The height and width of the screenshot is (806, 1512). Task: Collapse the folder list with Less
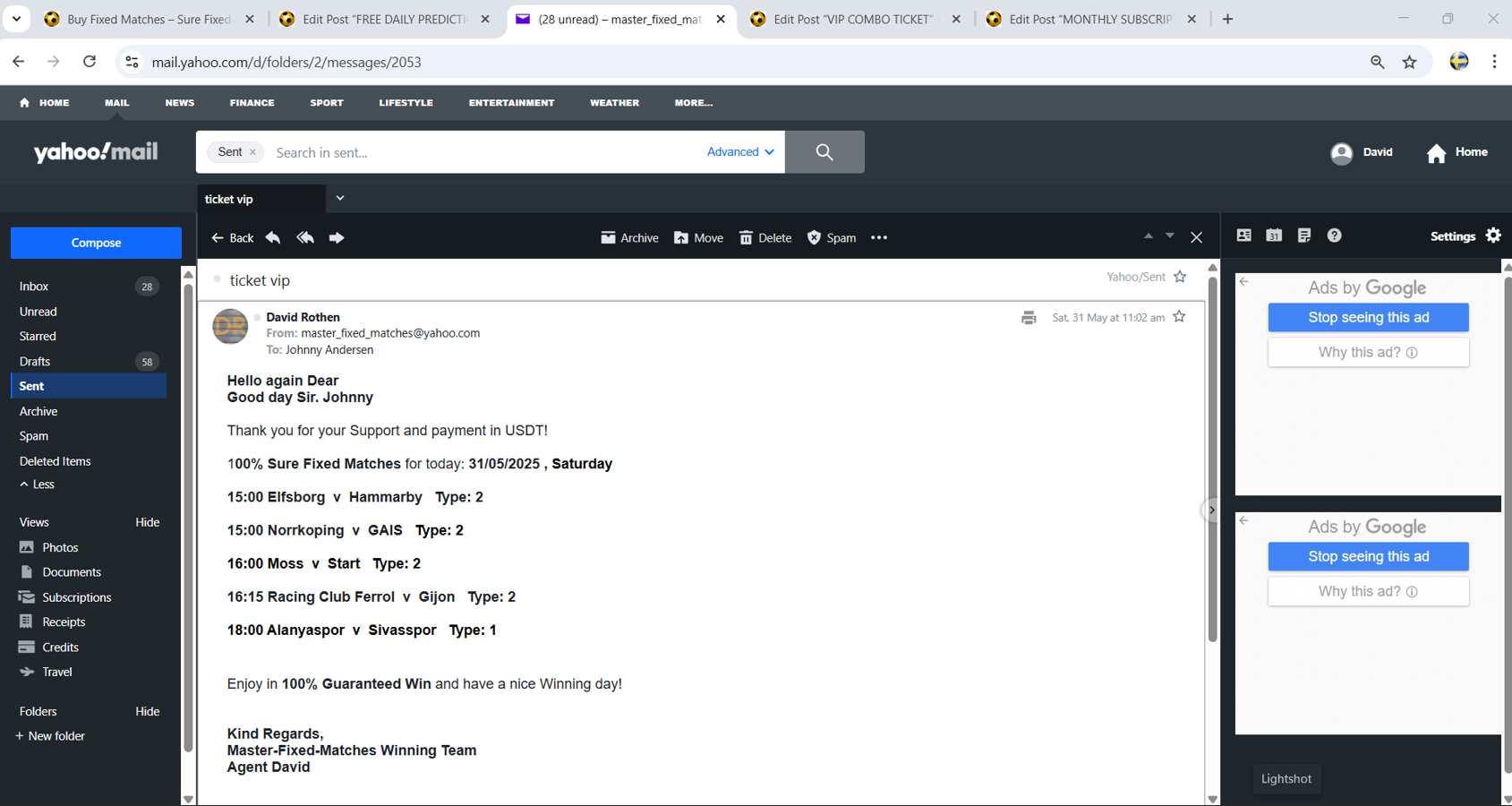pyautogui.click(x=37, y=484)
